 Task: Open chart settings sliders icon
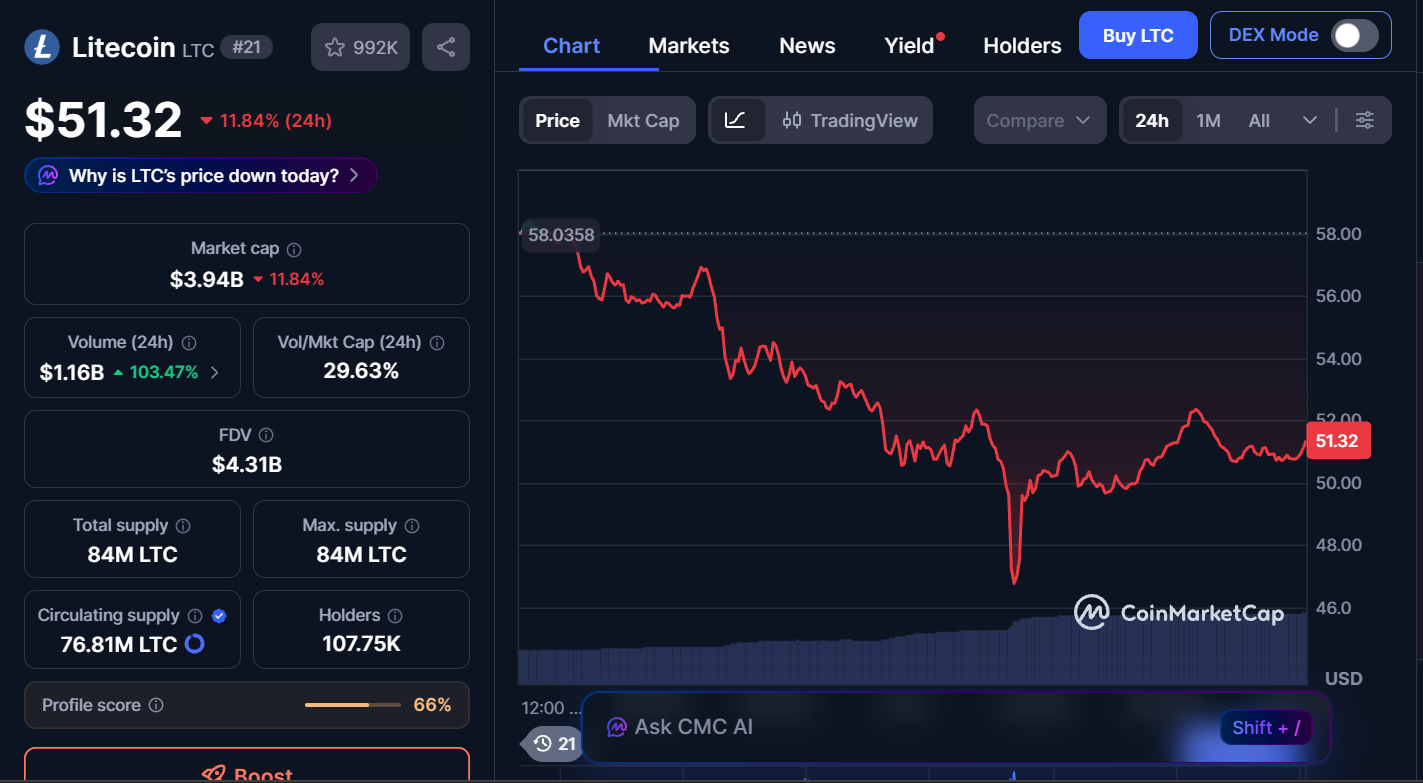coord(1364,121)
